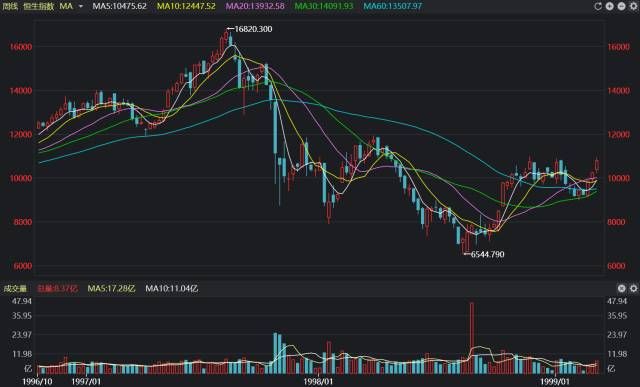Select the 1996/10 date on time axis
The height and width of the screenshot is (387, 640).
click(x=37, y=382)
